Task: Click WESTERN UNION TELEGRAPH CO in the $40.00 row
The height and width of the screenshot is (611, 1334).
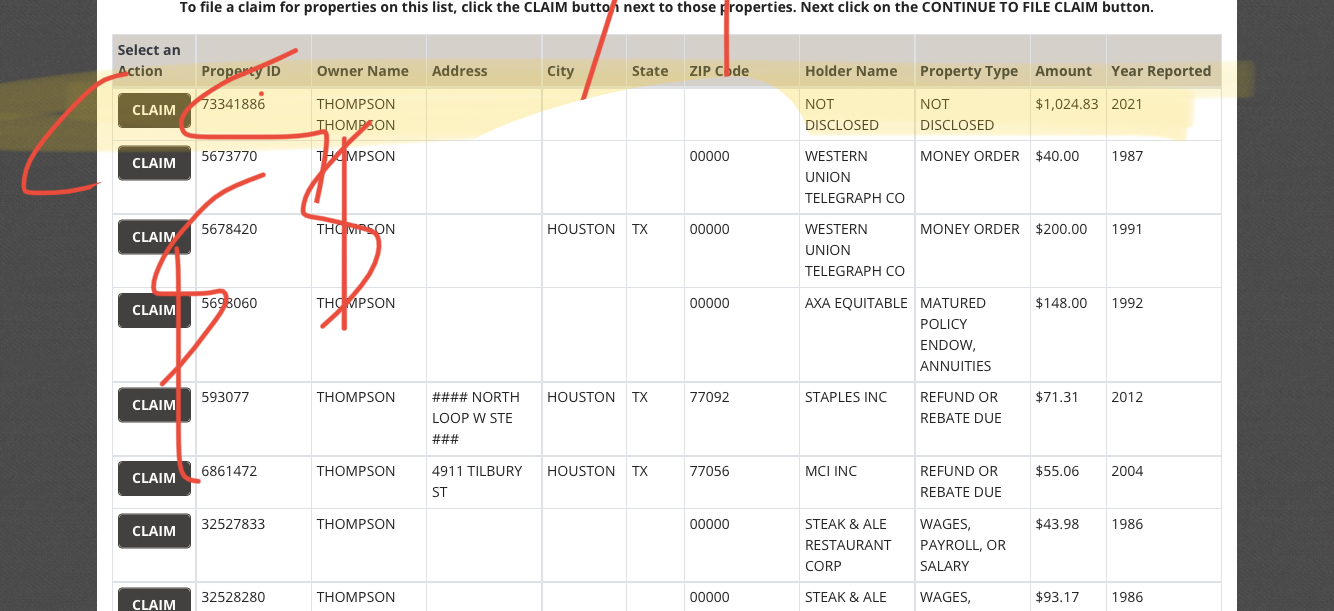Action: pyautogui.click(x=855, y=177)
